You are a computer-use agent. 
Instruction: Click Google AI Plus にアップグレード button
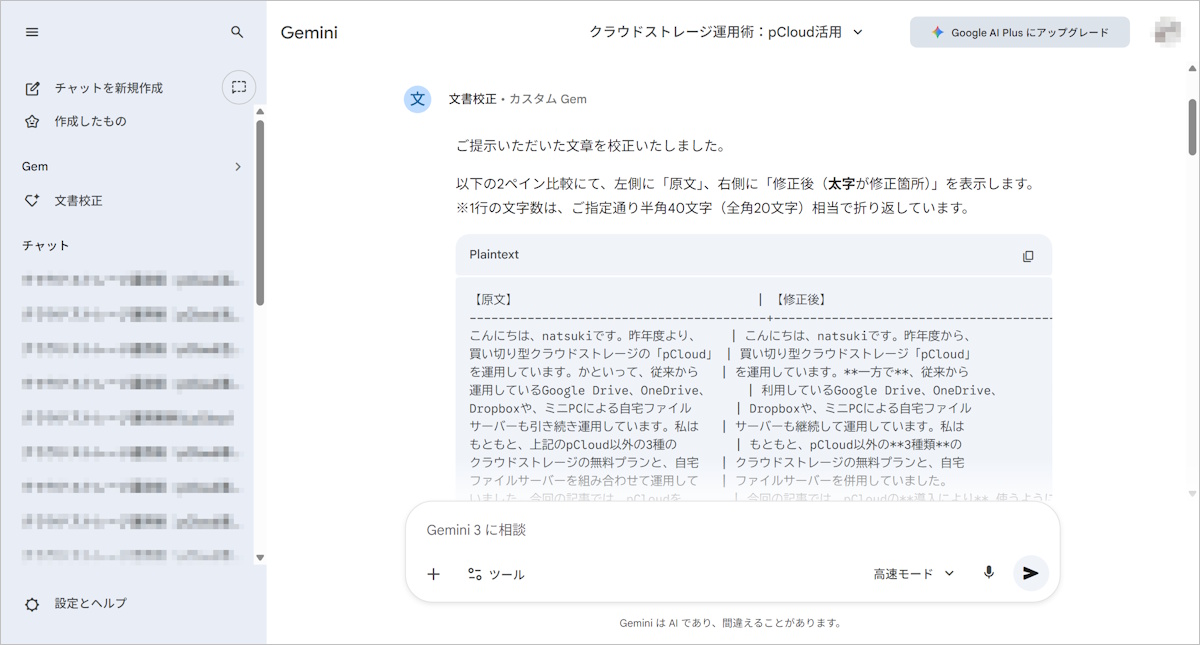coord(1019,32)
